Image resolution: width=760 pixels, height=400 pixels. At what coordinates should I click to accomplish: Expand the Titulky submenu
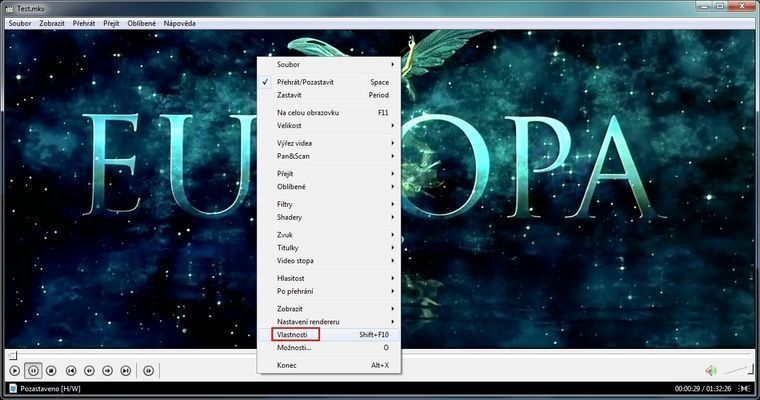(329, 248)
